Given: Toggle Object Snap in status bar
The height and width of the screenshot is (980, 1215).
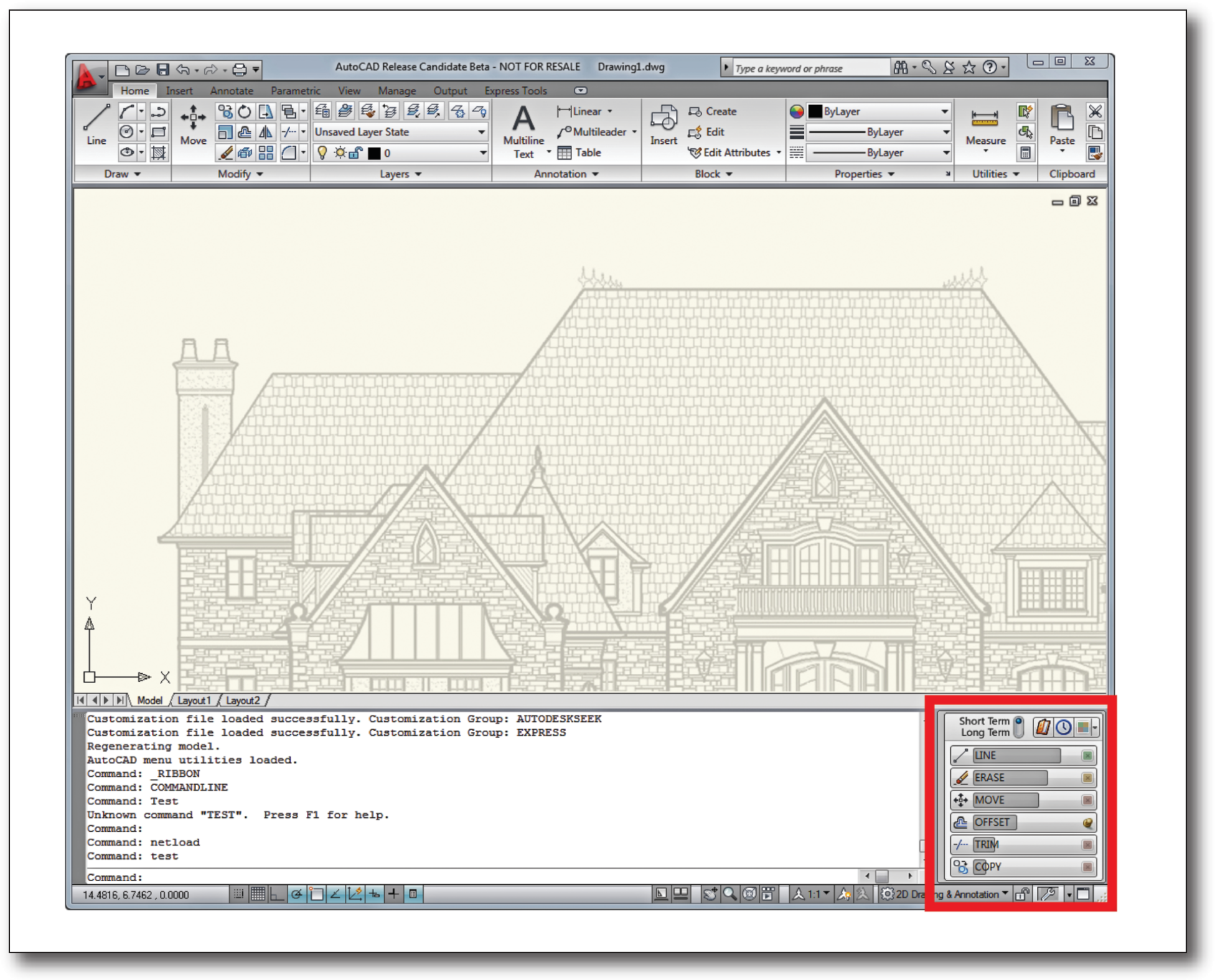Looking at the screenshot, I should (x=316, y=894).
